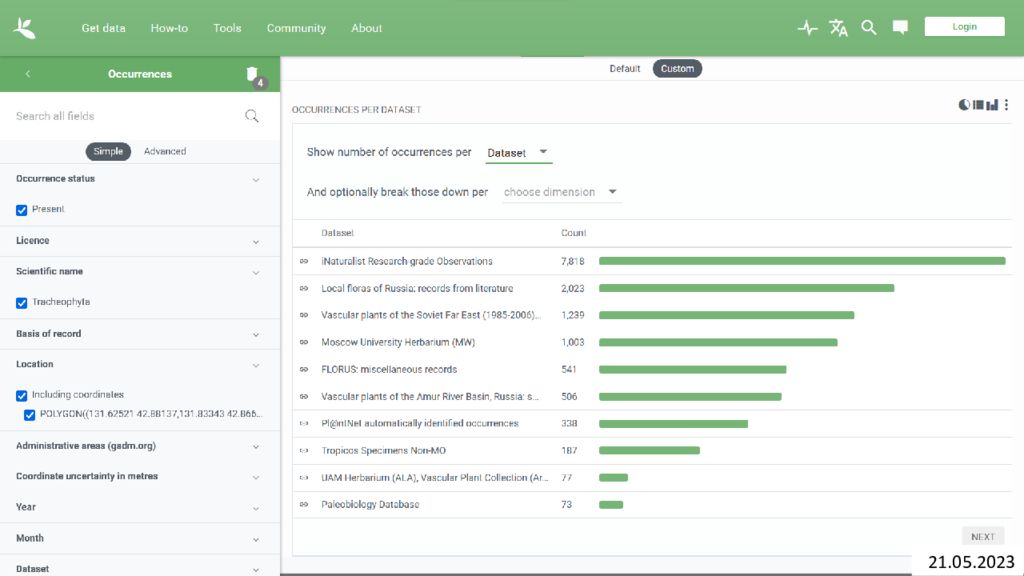The image size is (1024, 576).
Task: Open the language translate icon
Action: coord(838,27)
